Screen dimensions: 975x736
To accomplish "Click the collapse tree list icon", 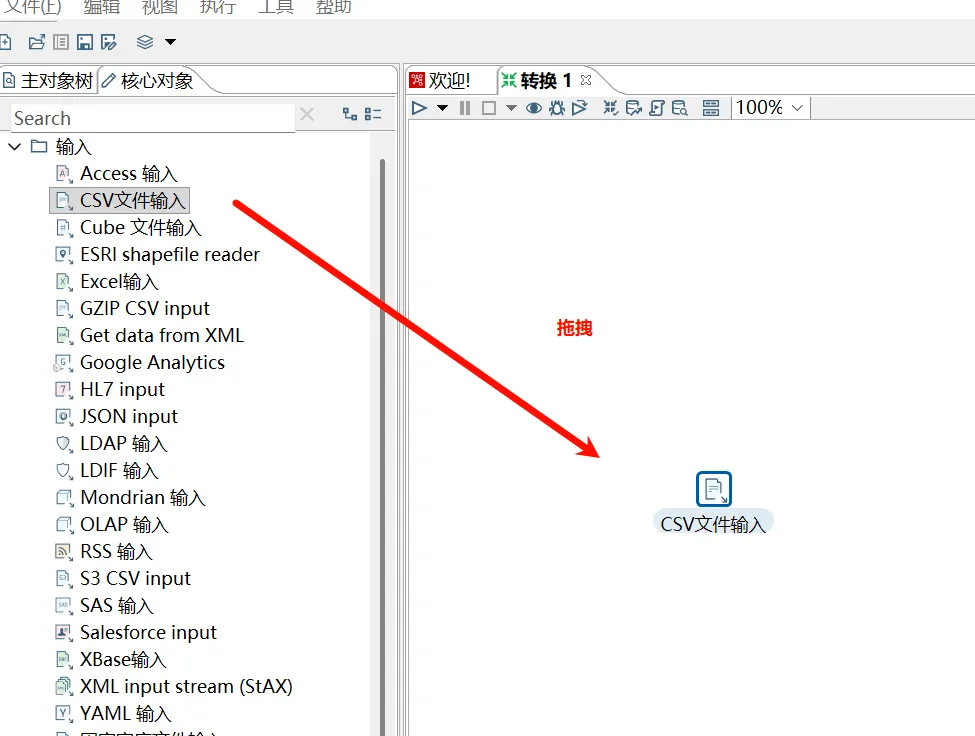I will click(373, 115).
